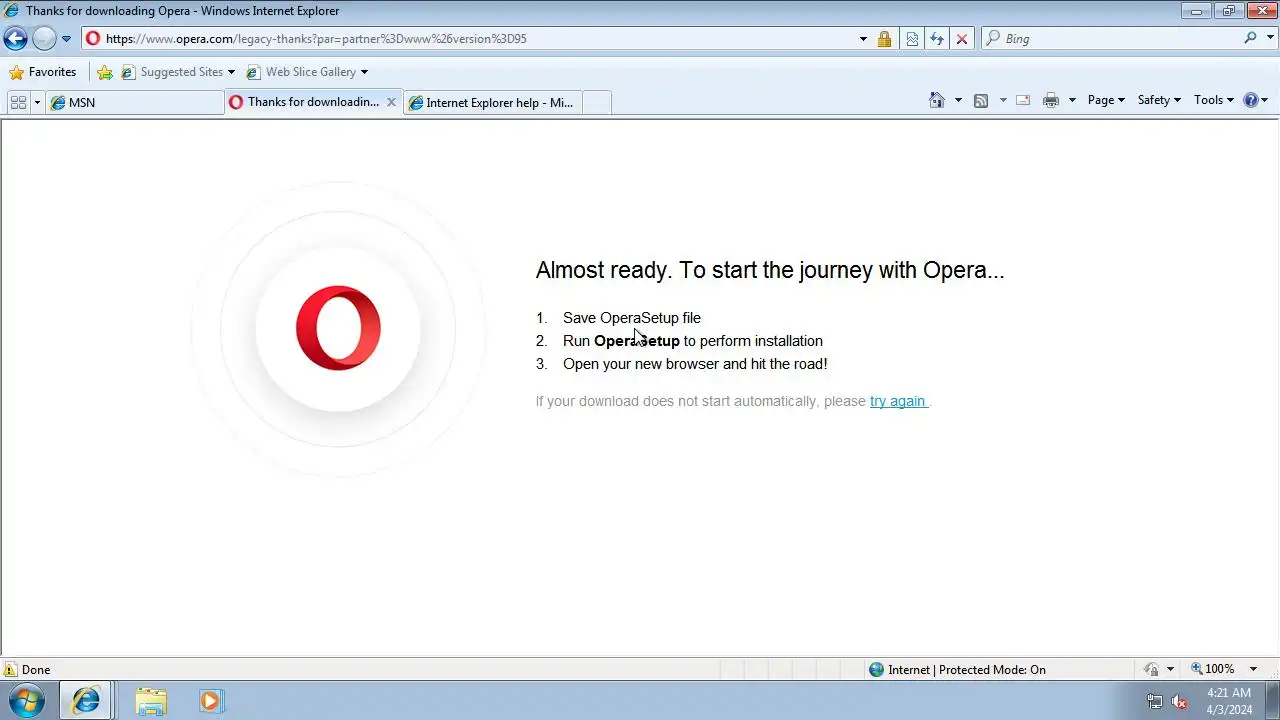
Task: Go back with the Back arrow button
Action: [x=15, y=39]
